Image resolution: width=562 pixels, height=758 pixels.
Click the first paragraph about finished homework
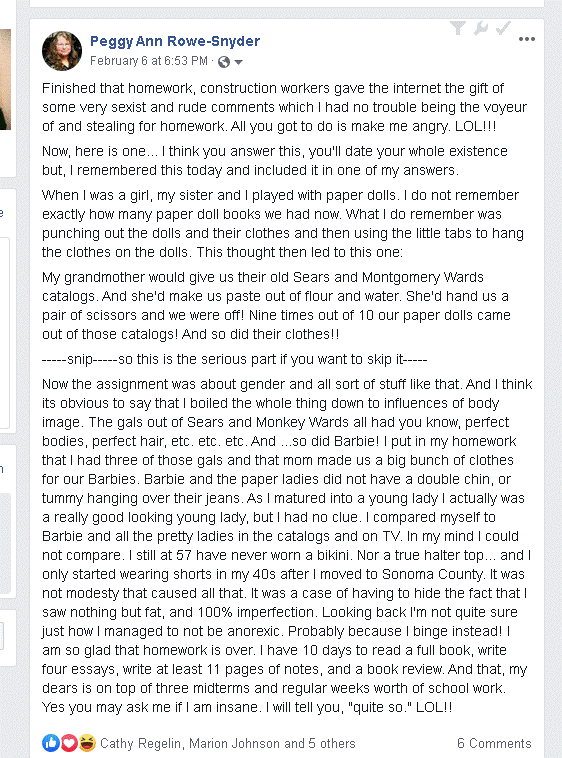click(284, 107)
